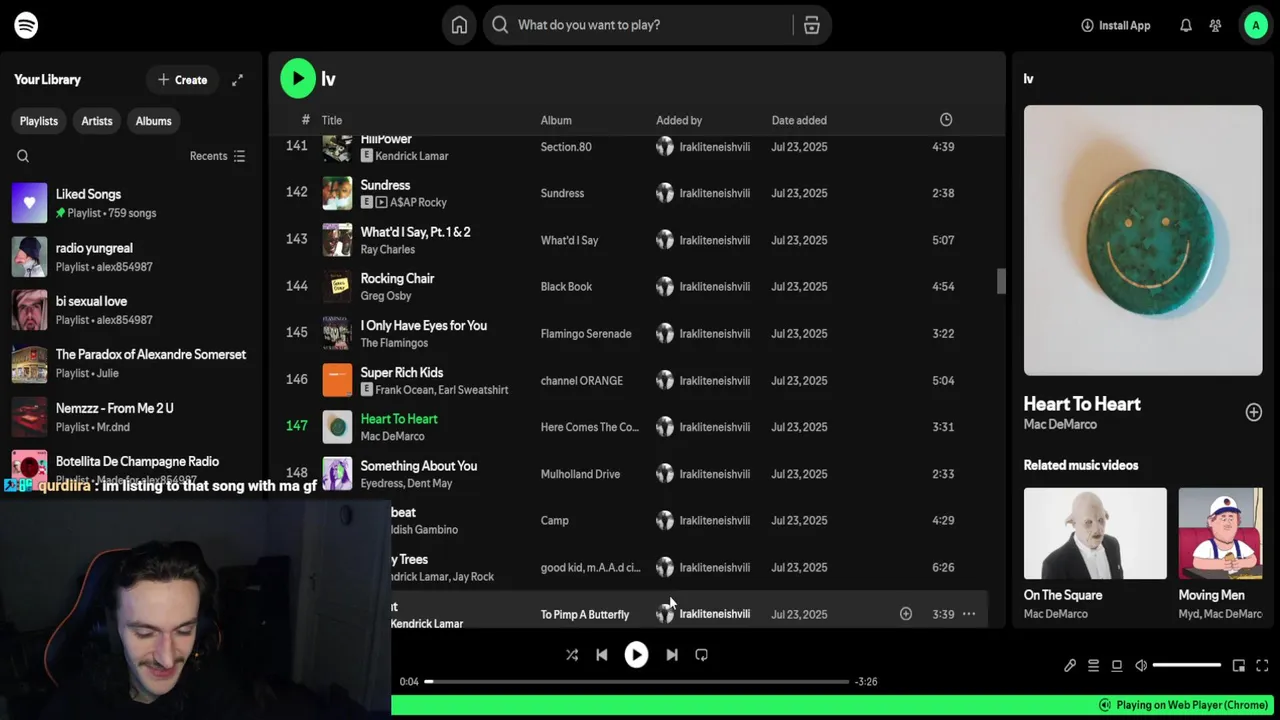Filter library by Albums

(154, 121)
